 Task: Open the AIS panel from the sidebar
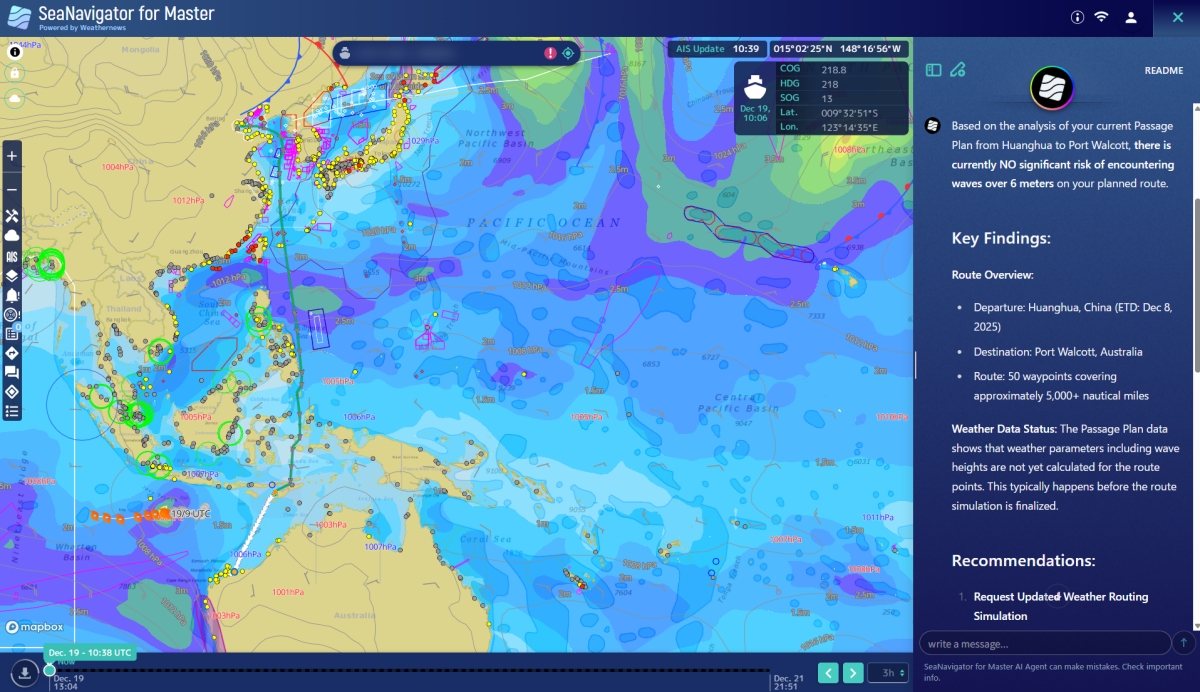coord(12,257)
